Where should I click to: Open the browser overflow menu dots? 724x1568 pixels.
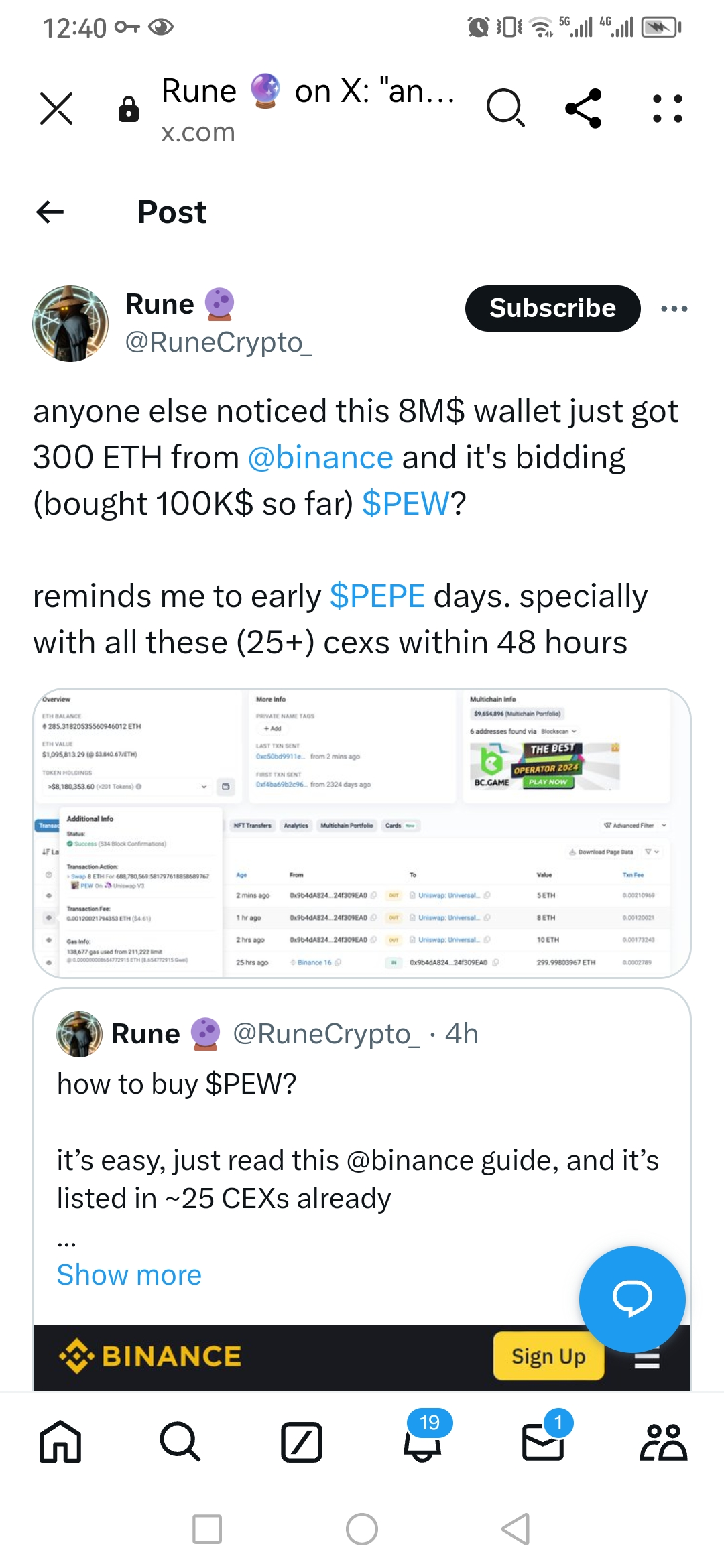point(668,109)
